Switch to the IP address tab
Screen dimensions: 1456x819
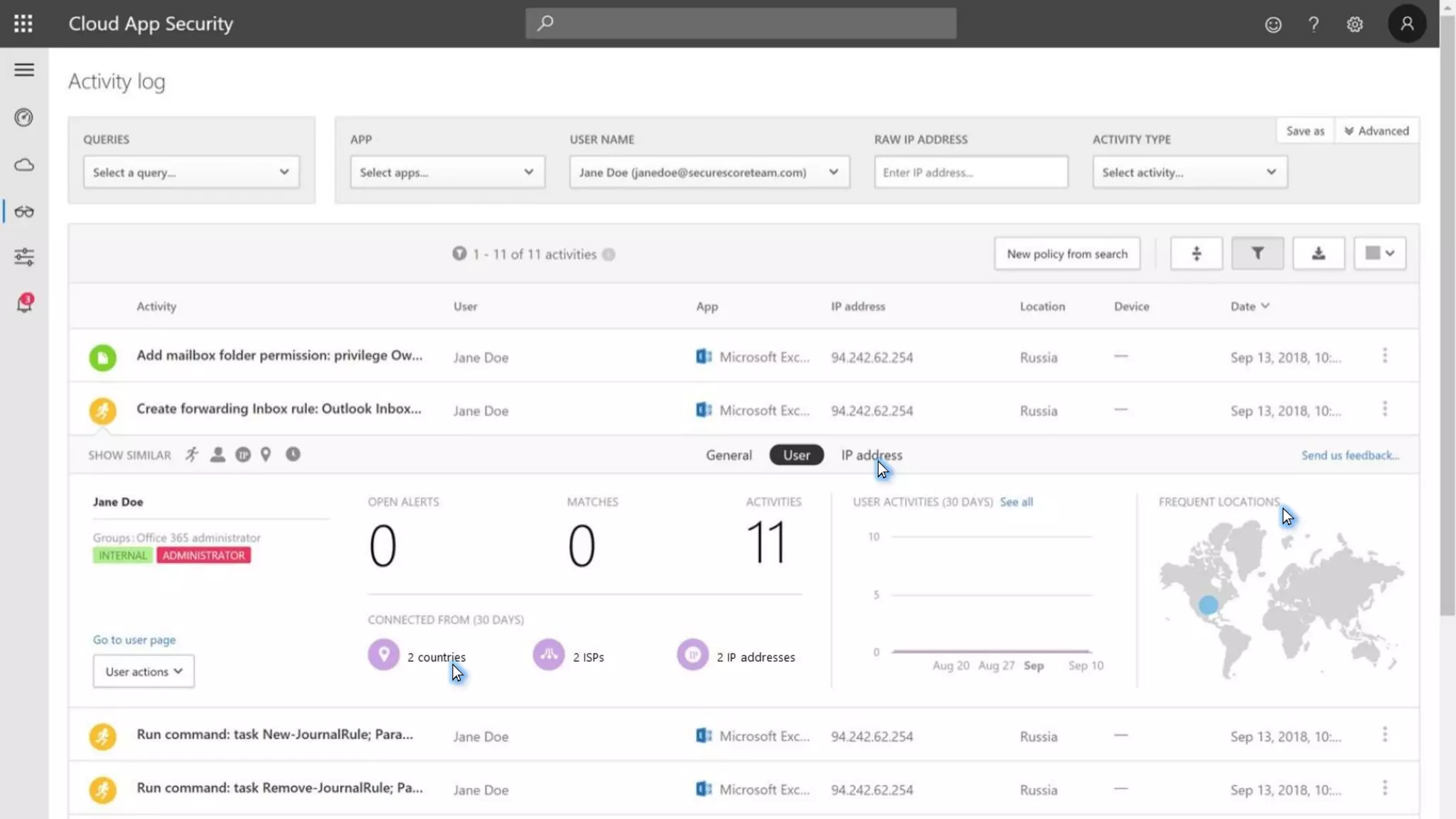point(871,455)
